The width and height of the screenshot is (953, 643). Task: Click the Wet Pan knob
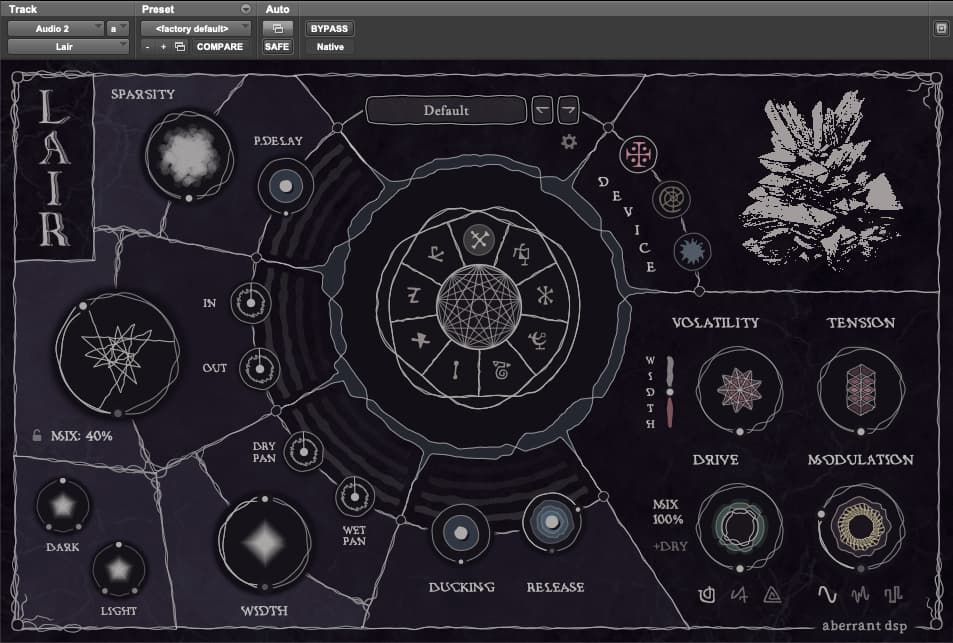click(355, 497)
